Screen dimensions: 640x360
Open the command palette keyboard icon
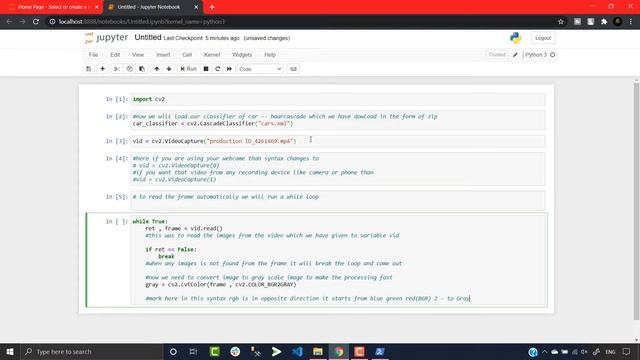pos(293,69)
